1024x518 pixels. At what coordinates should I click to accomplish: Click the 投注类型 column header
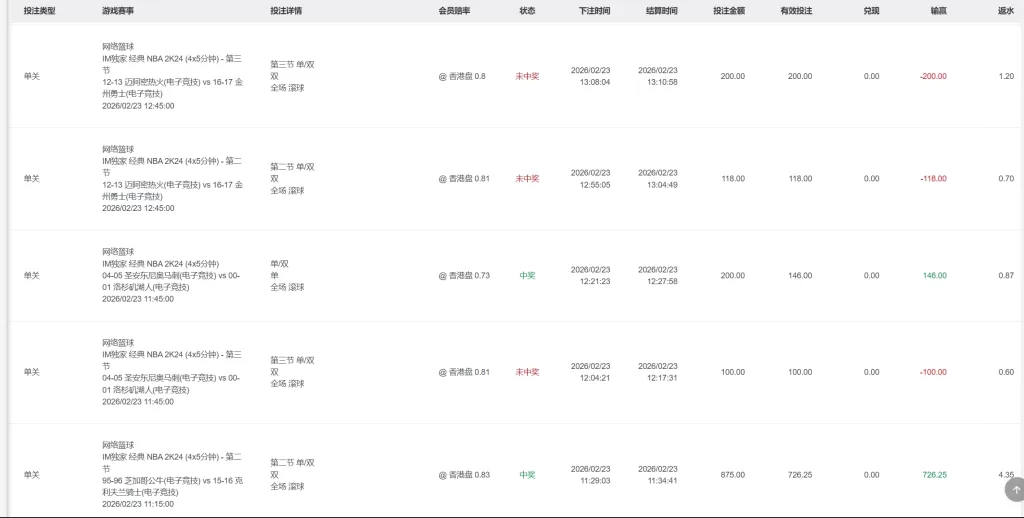pos(40,11)
